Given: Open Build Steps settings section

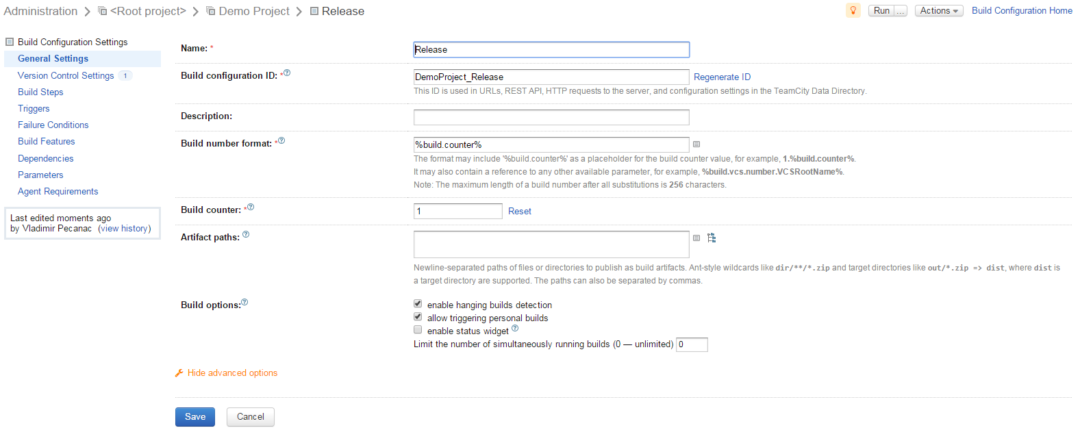Looking at the screenshot, I should (40, 92).
